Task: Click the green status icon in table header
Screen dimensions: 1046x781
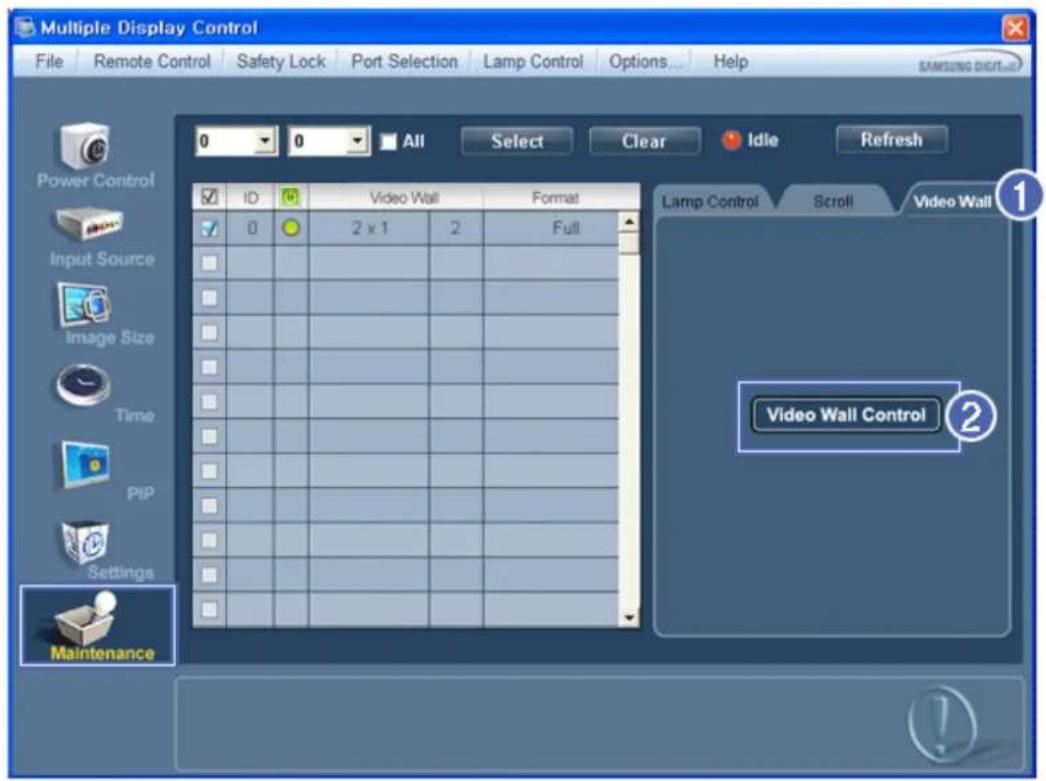Action: (290, 197)
